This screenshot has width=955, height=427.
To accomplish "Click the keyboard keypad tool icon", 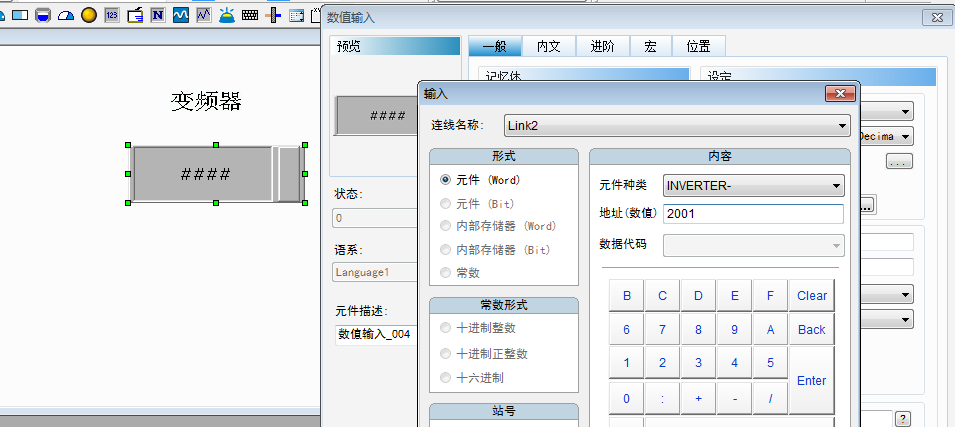I will point(250,15).
